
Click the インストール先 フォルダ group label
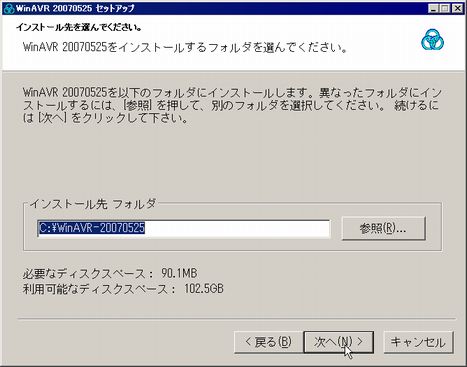click(93, 204)
